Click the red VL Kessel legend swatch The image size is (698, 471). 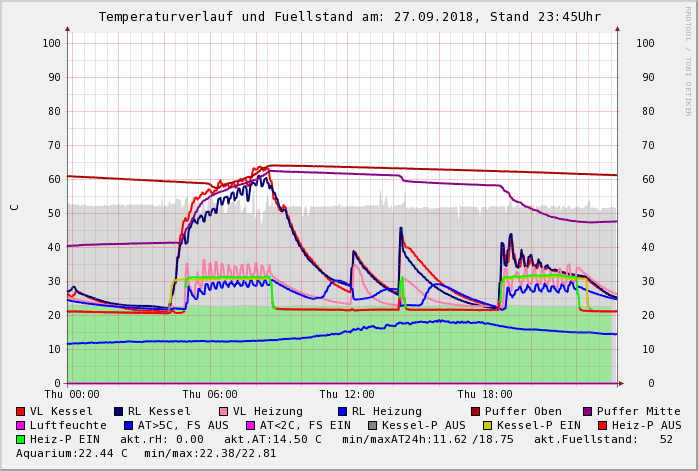coord(21,411)
